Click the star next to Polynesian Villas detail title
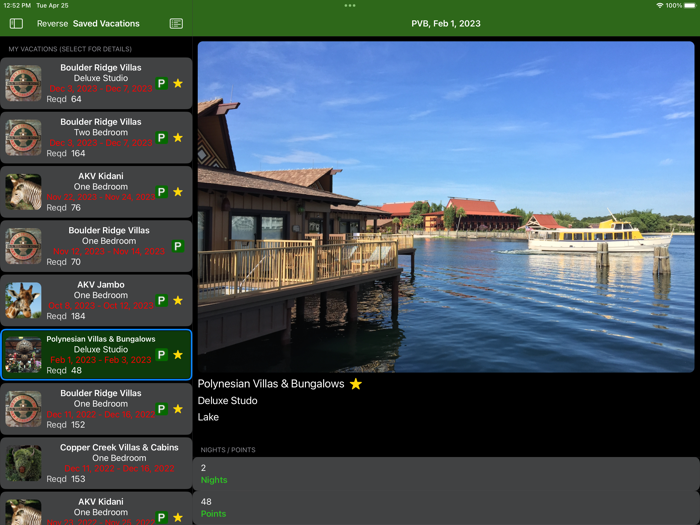The image size is (700, 525). [356, 384]
